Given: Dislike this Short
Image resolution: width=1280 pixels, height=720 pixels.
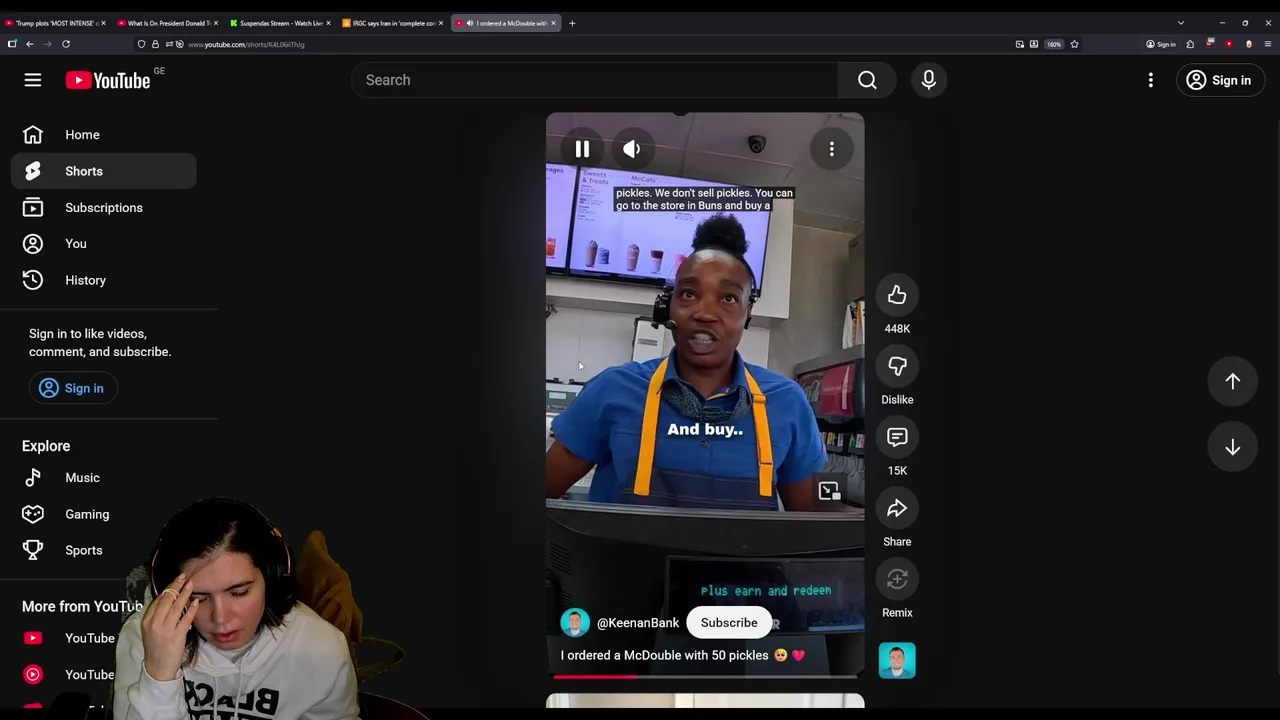Looking at the screenshot, I should click(897, 366).
